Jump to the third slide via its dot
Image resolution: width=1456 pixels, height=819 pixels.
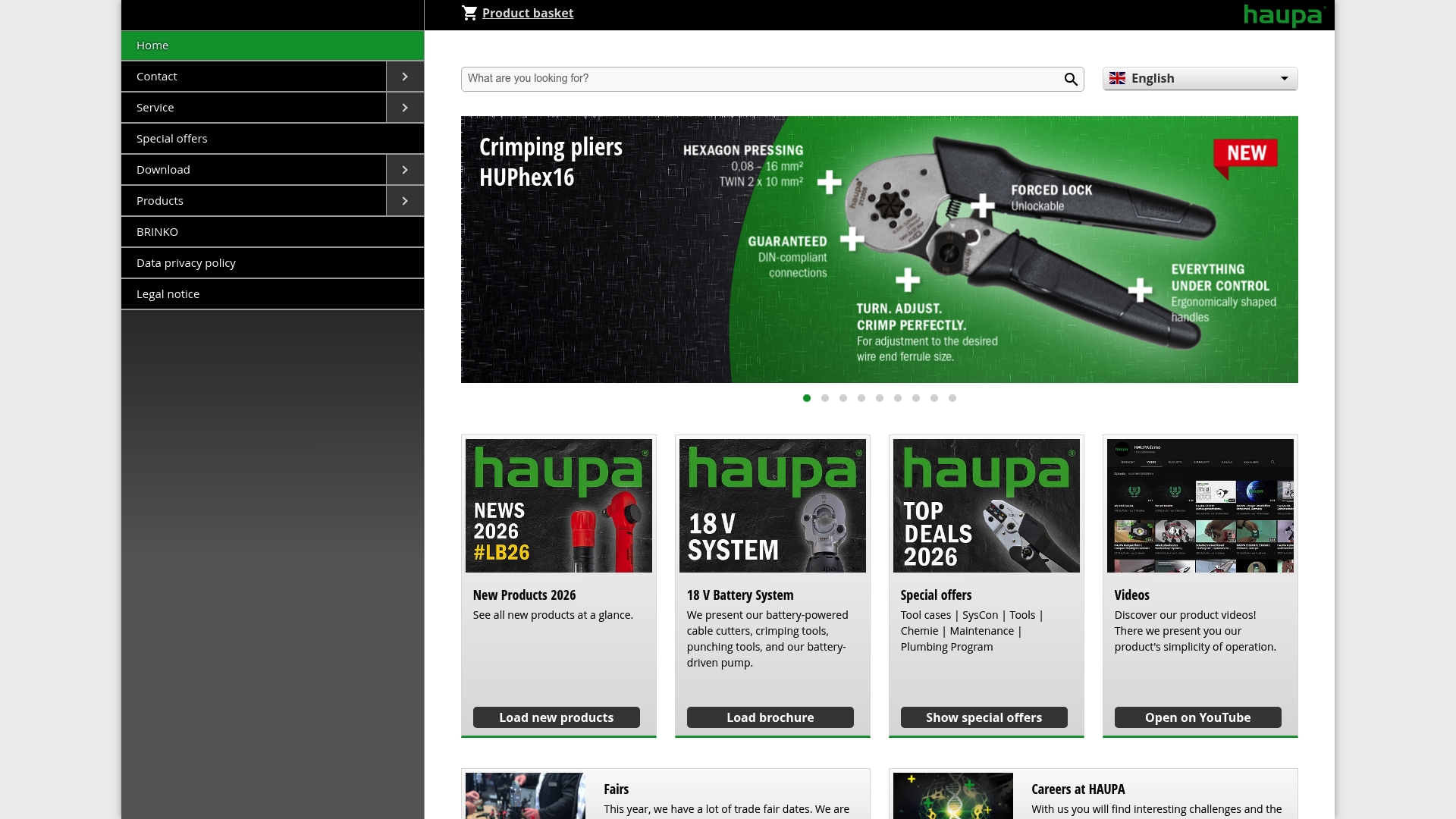tap(843, 397)
